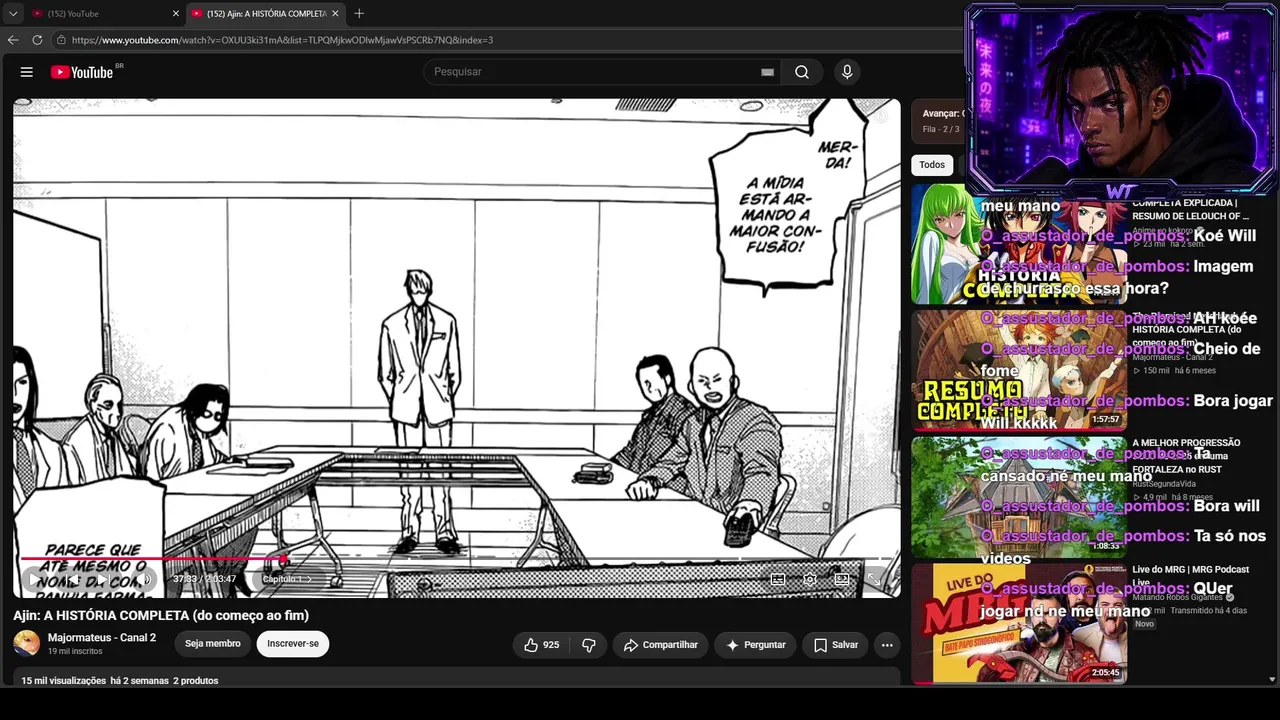Select the Ajin: A HISTÓRIA COMPLETA tab
1280x720 pixels.
[x=265, y=14]
